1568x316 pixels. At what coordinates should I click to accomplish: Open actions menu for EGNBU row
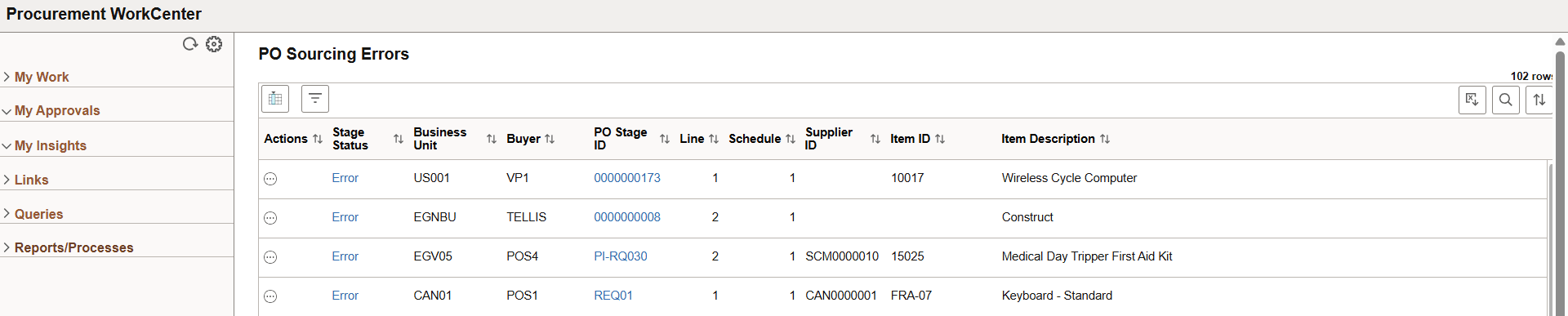pyautogui.click(x=270, y=218)
